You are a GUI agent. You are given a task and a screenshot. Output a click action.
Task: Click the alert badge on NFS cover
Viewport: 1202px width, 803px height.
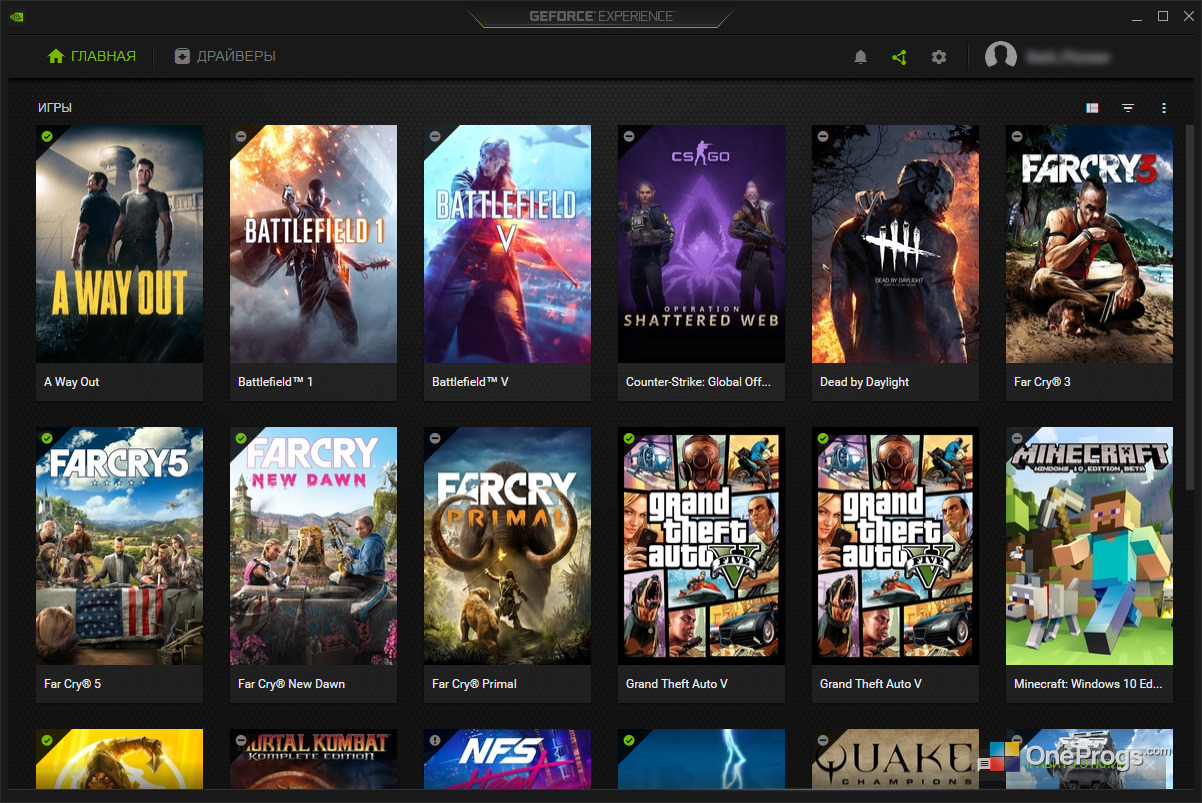pyautogui.click(x=435, y=740)
